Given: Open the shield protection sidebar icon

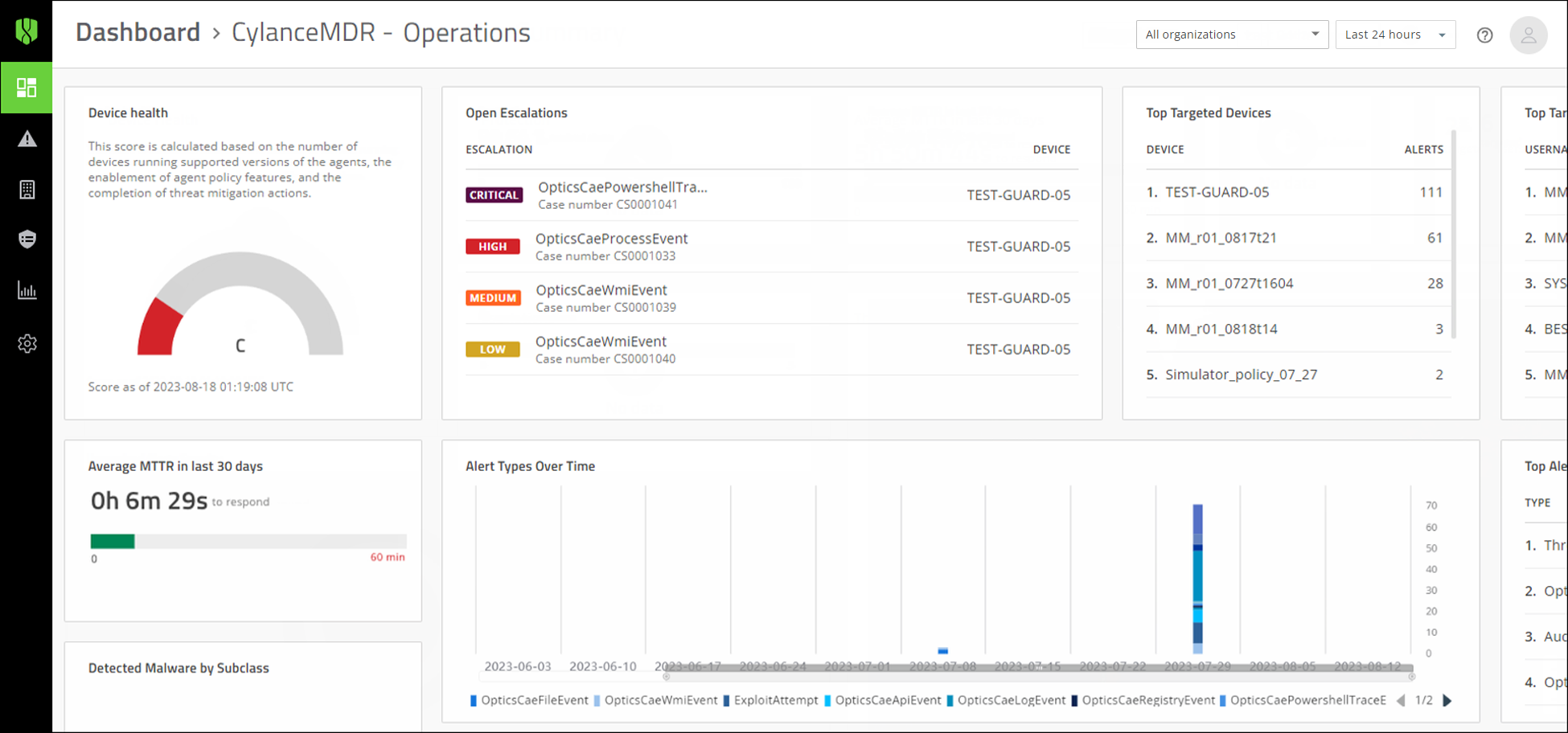Looking at the screenshot, I should [27, 240].
